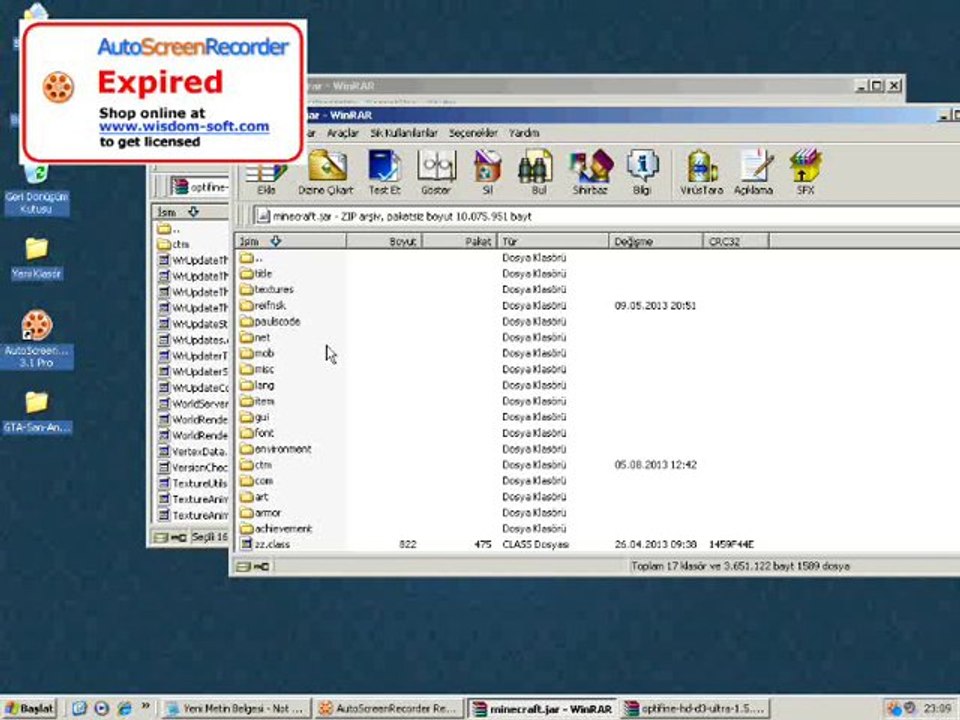The height and width of the screenshot is (720, 960).
Task: Sort by Boyut column header
Action: (384, 241)
